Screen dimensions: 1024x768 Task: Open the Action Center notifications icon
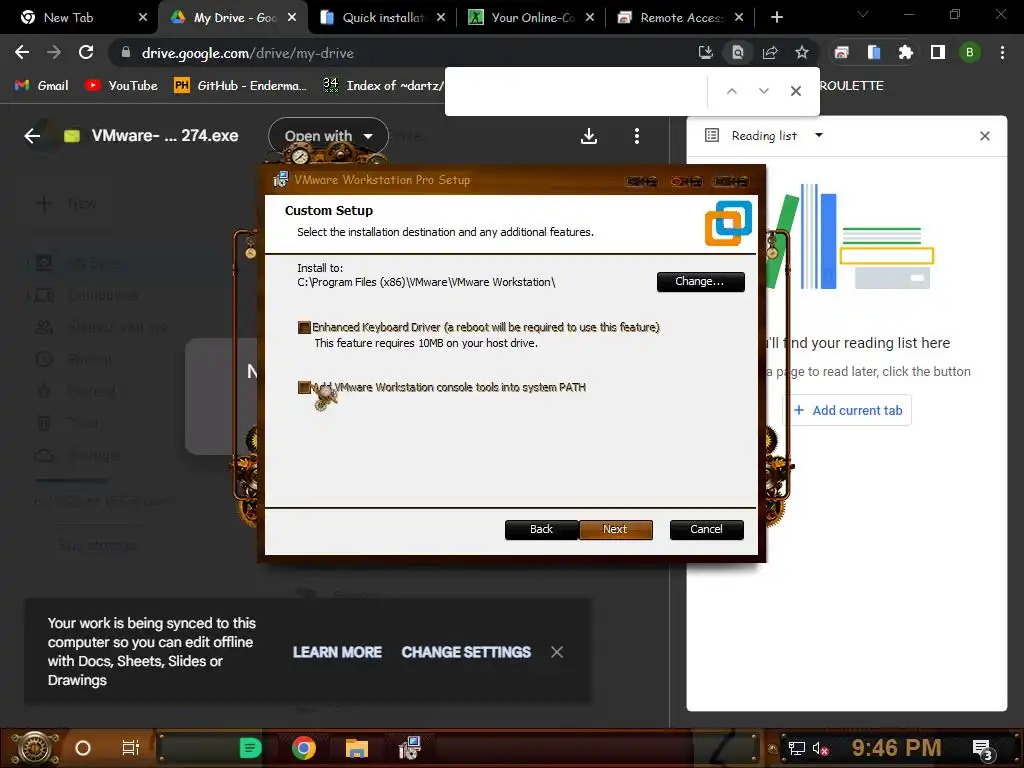(x=982, y=748)
